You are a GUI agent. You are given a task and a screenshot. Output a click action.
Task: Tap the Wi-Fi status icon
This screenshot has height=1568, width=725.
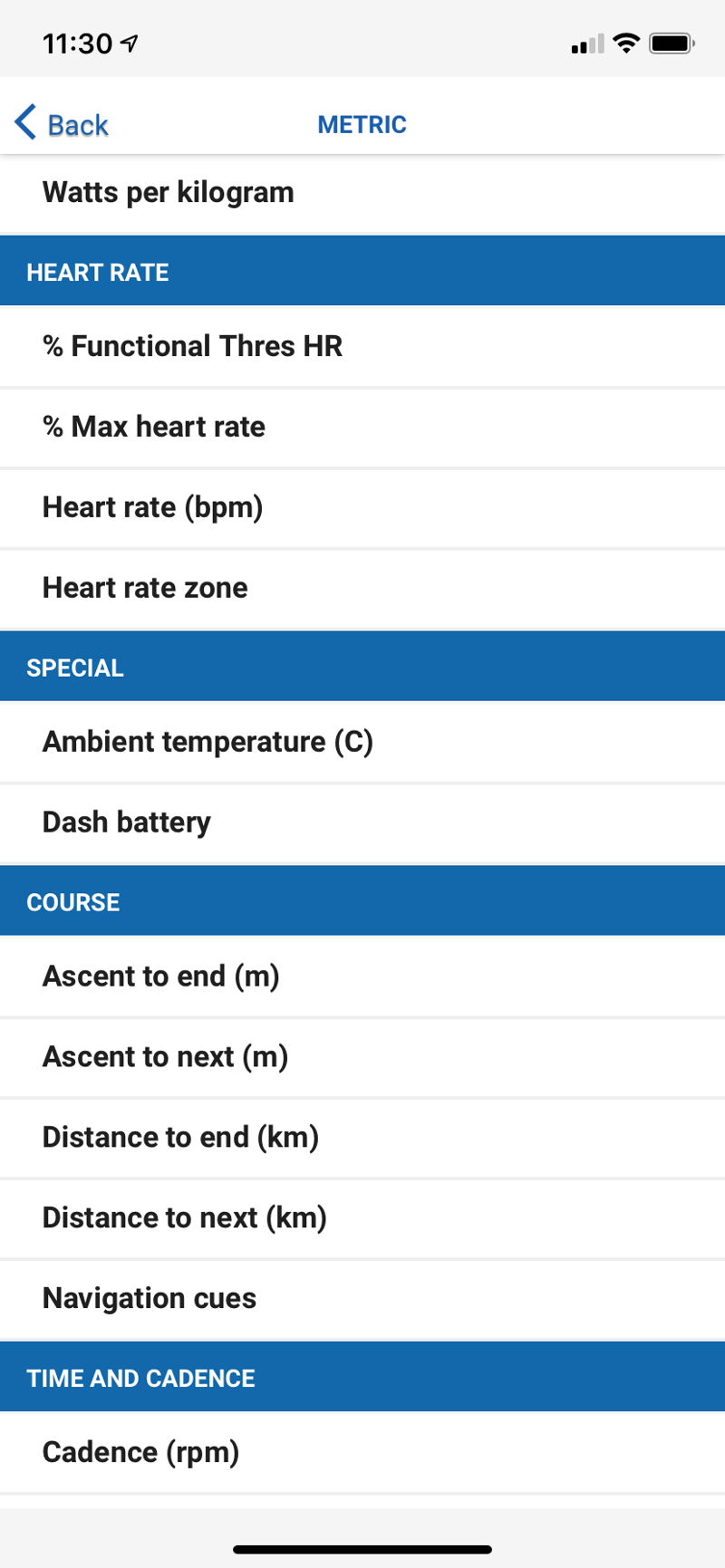click(625, 43)
